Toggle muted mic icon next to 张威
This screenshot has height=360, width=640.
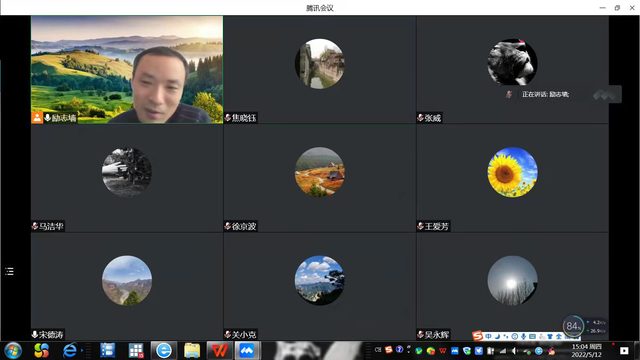pos(420,118)
